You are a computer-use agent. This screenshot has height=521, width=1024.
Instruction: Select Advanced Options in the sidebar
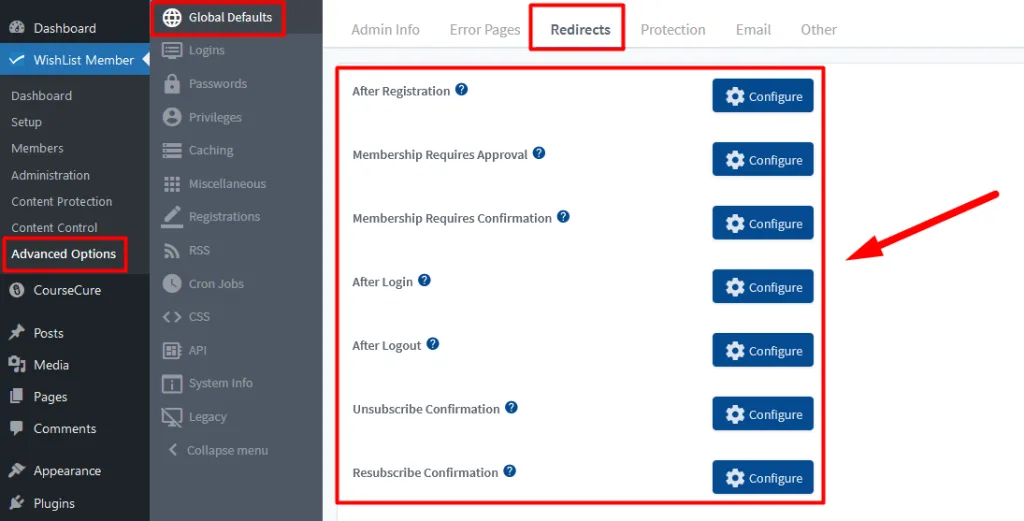click(63, 254)
